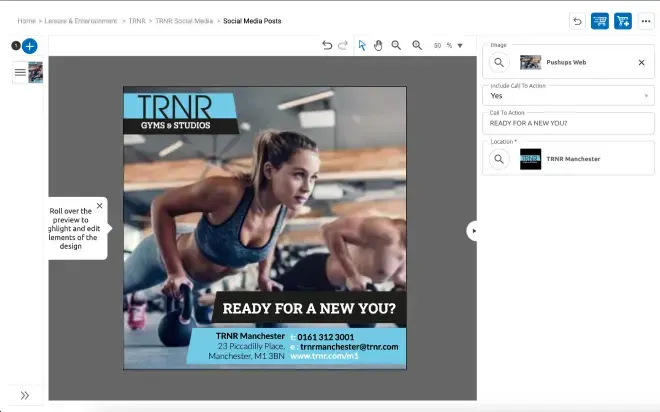Remove the Pushups Web image selection
660x412 pixels.
(641, 62)
